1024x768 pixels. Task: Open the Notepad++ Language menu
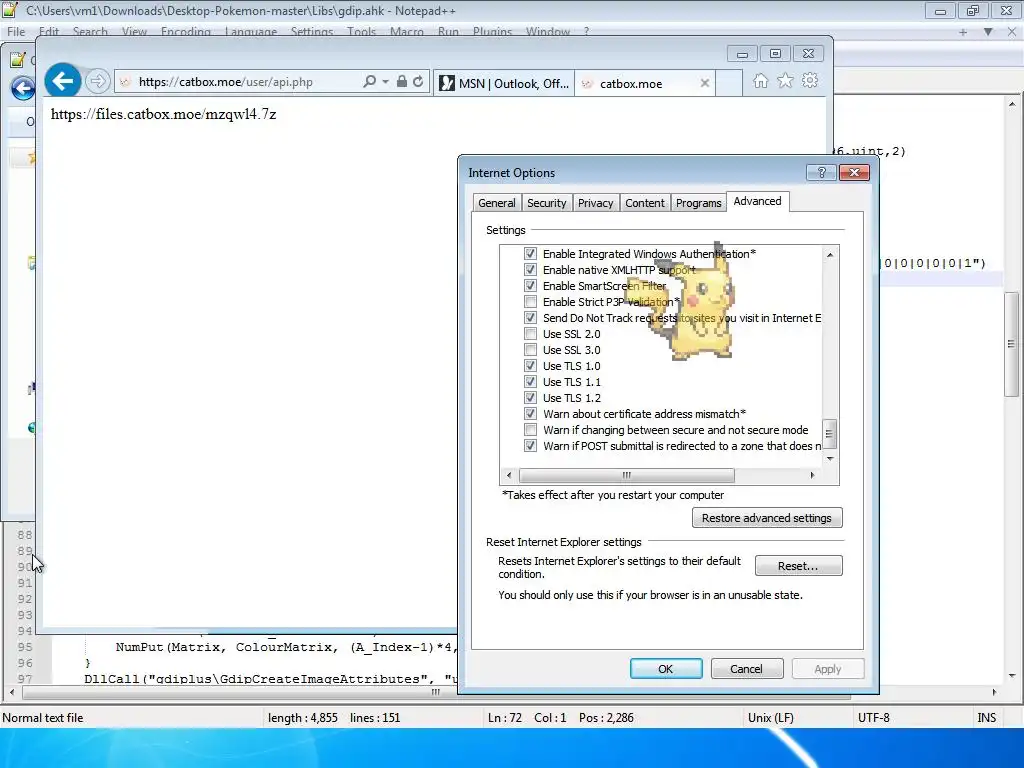[251, 31]
